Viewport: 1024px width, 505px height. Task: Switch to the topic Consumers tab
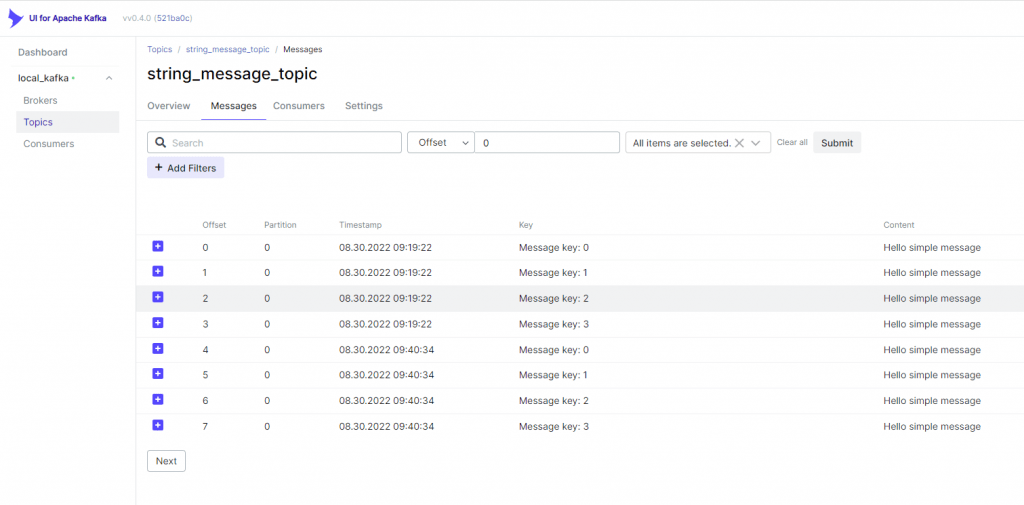tap(298, 106)
